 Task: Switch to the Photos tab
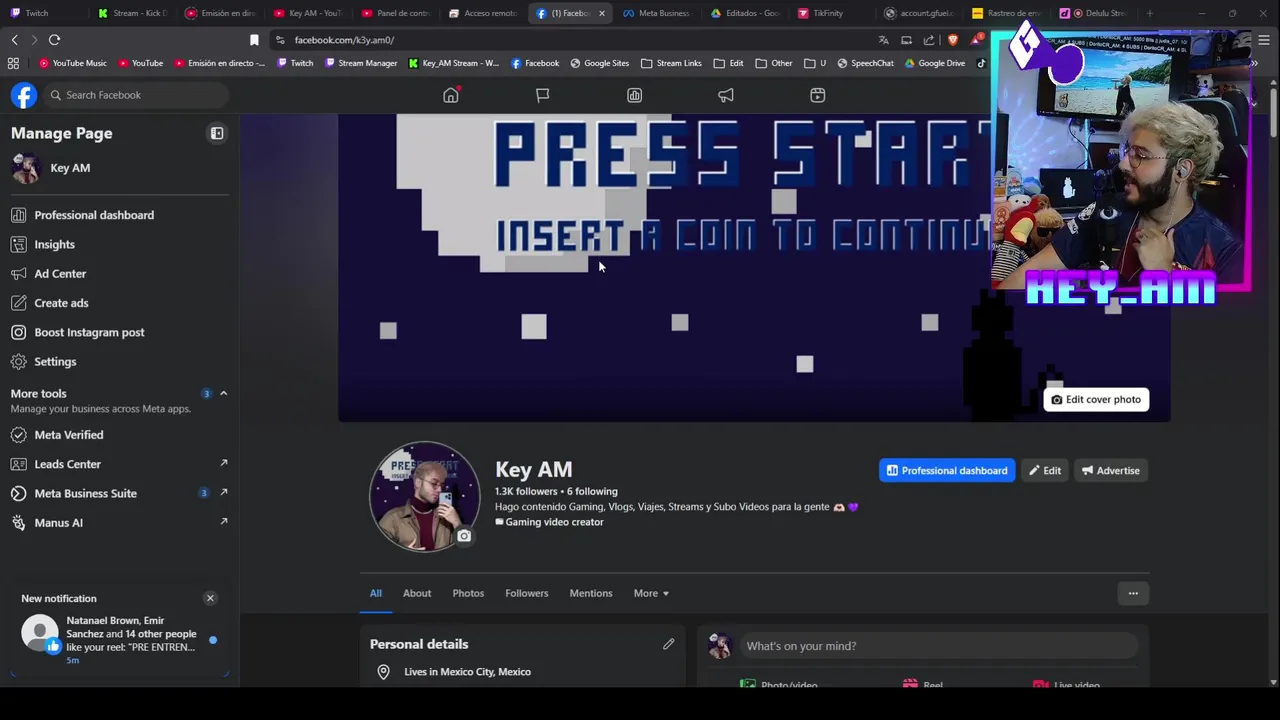coord(468,593)
